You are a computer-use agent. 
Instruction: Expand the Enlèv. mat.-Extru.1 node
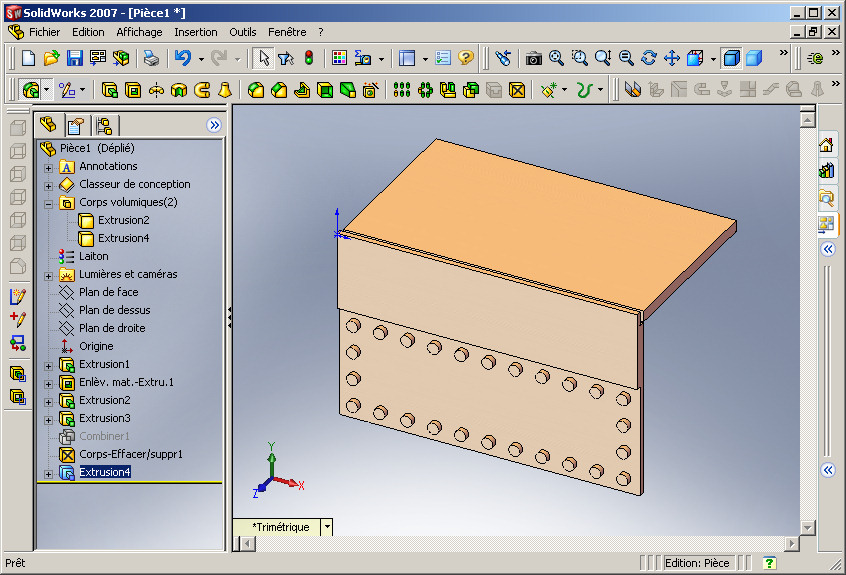coord(48,384)
